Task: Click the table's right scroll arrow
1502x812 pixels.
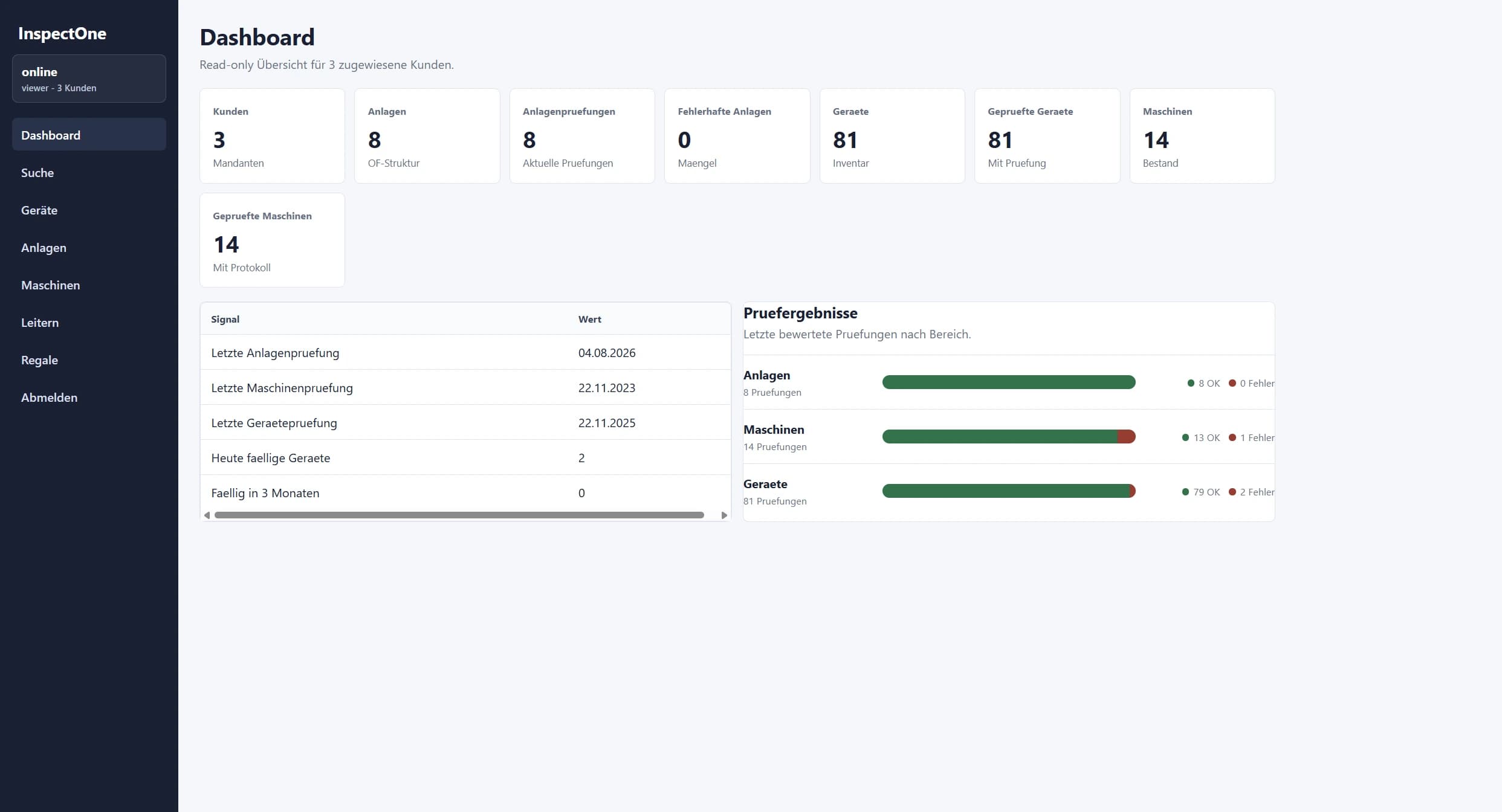Action: 724,515
